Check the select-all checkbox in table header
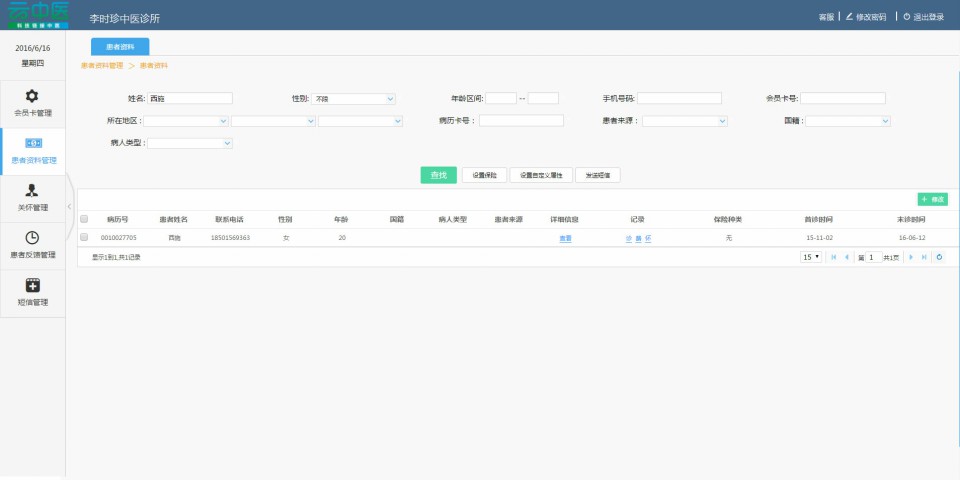 (84, 219)
